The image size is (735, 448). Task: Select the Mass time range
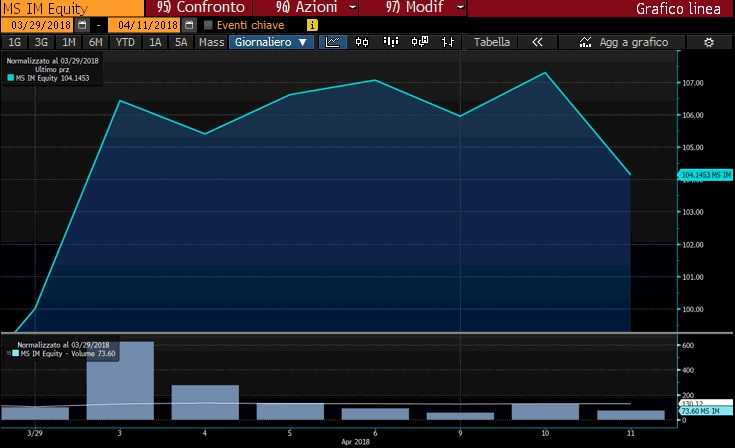tap(211, 42)
